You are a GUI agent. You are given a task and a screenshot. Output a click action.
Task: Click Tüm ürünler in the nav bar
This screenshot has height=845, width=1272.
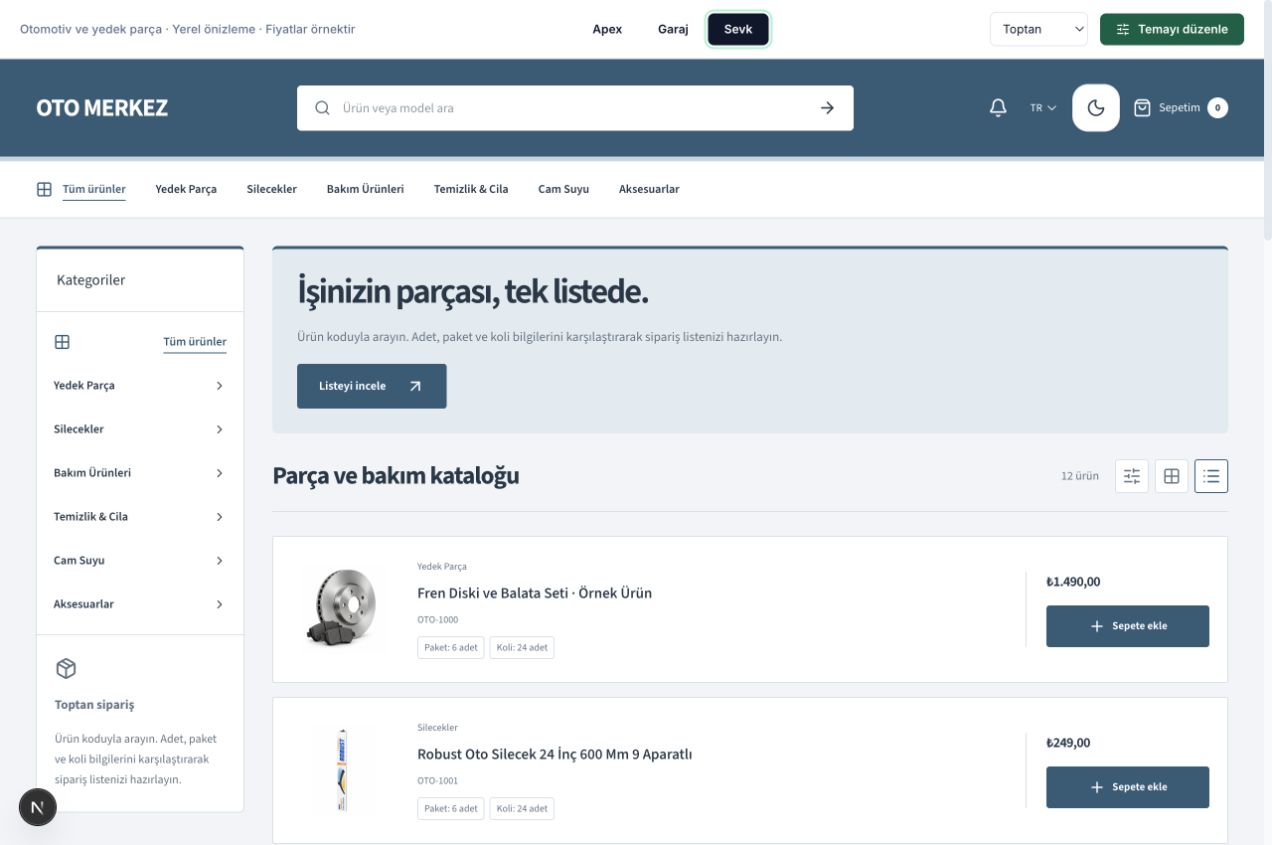click(x=94, y=189)
